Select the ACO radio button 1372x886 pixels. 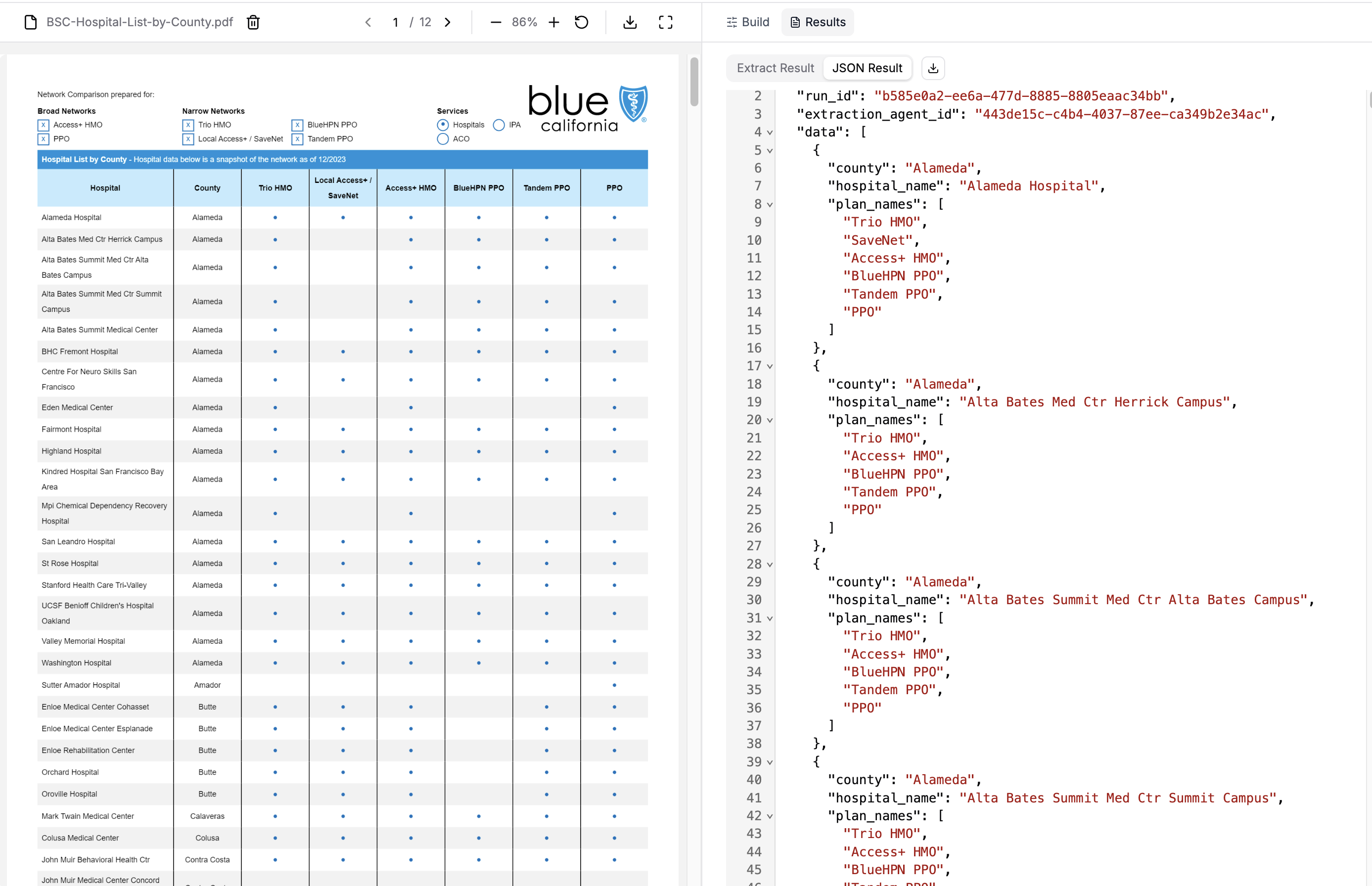[443, 139]
